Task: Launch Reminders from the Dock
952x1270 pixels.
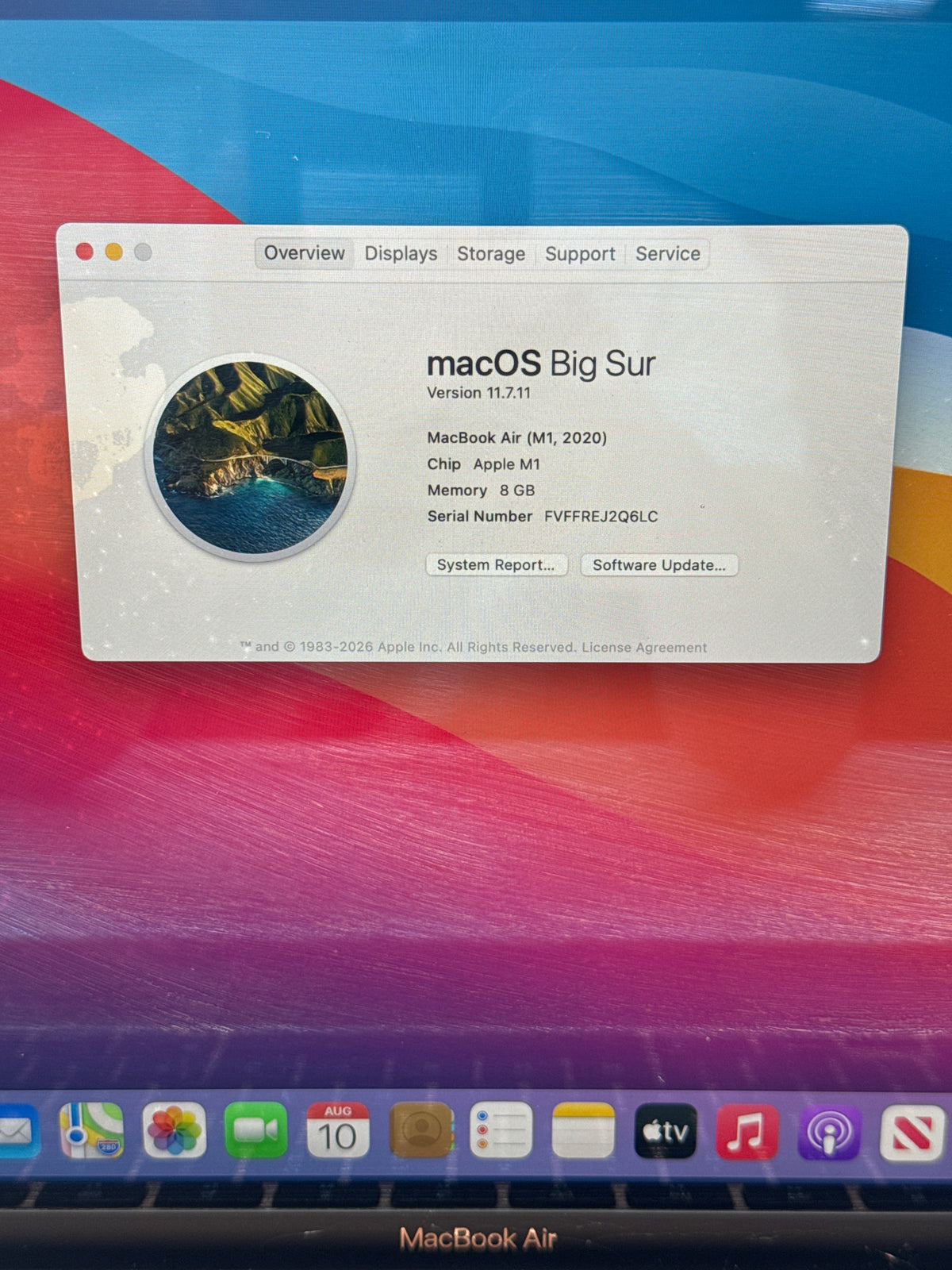Action: [x=501, y=1130]
